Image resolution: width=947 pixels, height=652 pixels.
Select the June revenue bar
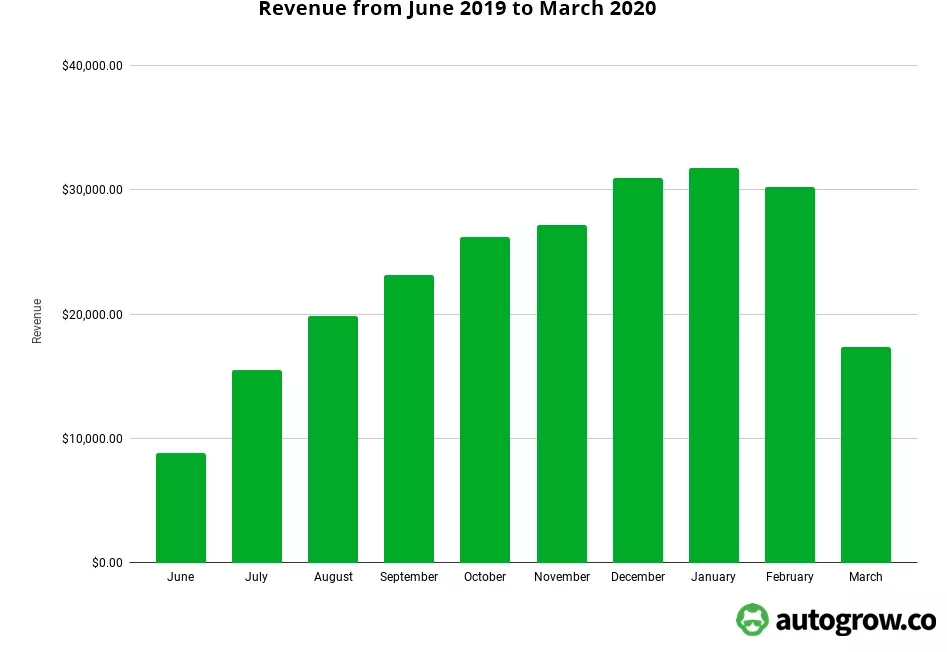(181, 508)
